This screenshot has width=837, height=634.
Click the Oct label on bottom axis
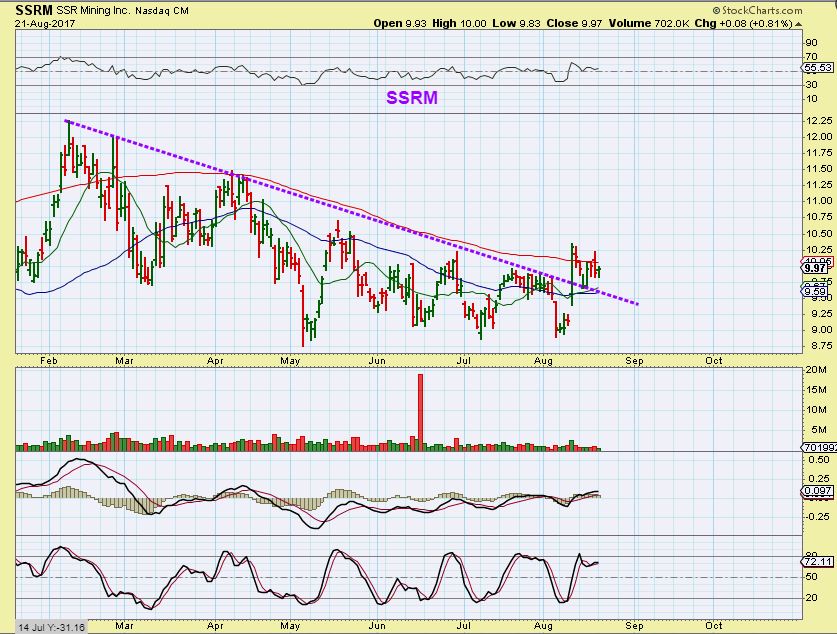[x=713, y=625]
